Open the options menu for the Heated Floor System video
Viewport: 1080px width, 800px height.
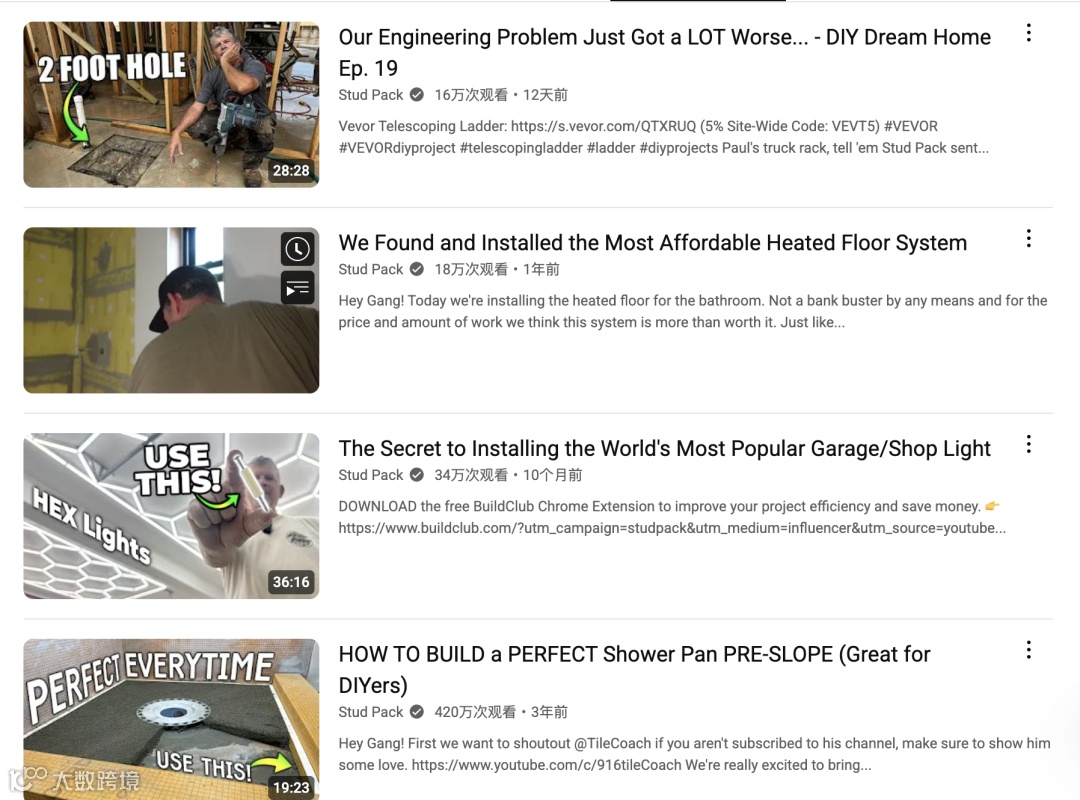point(1028,238)
